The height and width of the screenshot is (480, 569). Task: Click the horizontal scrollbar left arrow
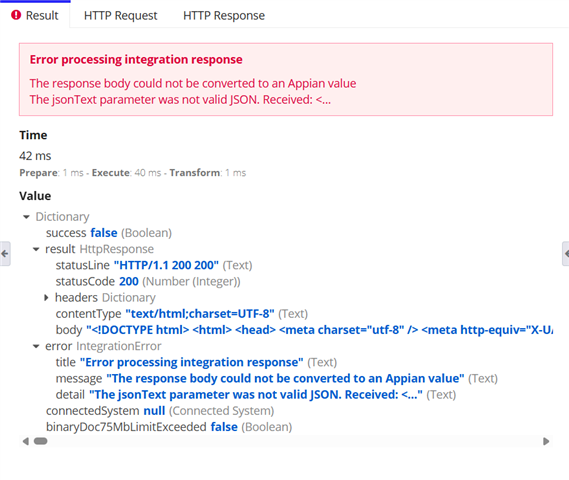(25, 441)
